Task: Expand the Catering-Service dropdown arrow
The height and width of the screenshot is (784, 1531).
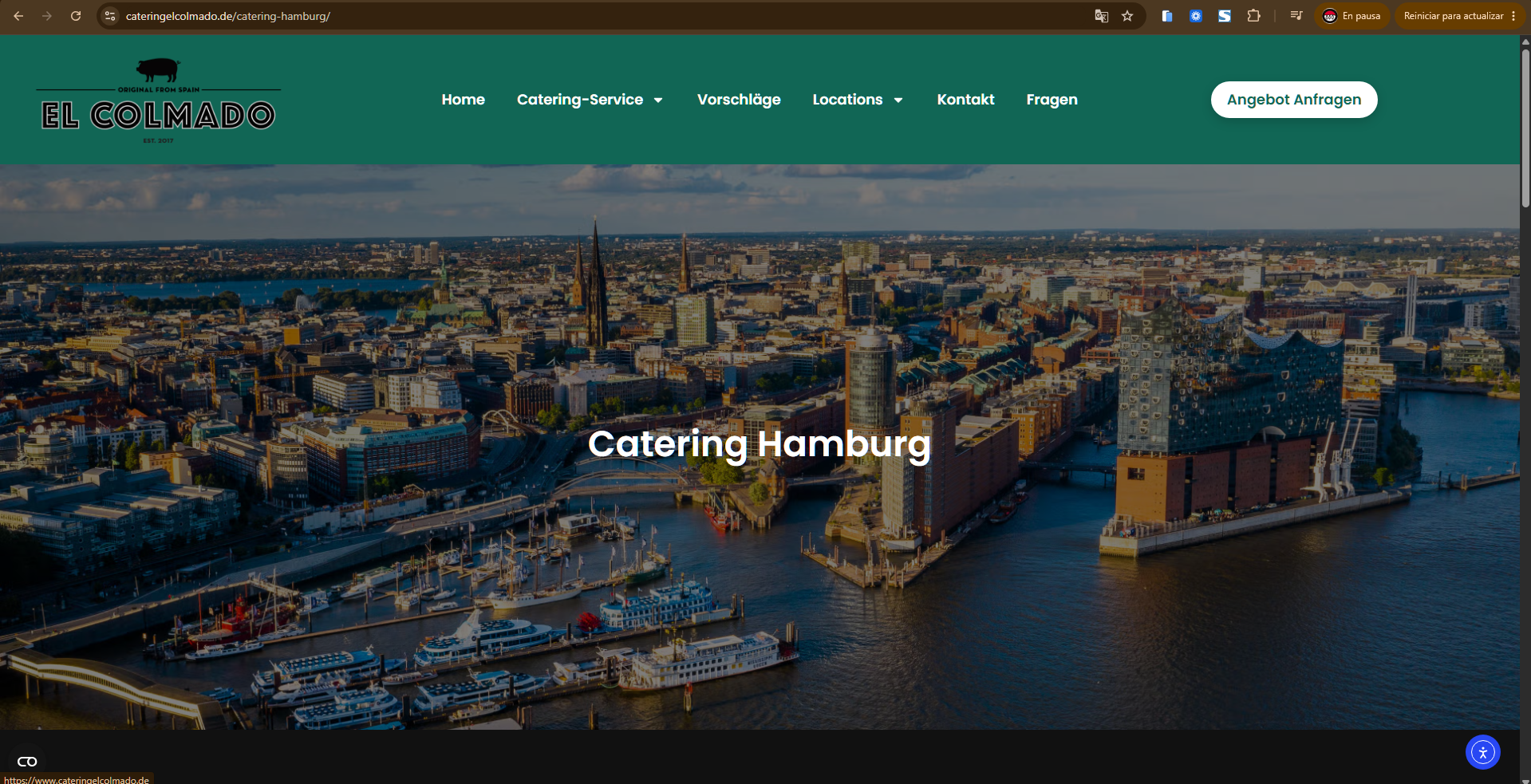Action: 658,100
